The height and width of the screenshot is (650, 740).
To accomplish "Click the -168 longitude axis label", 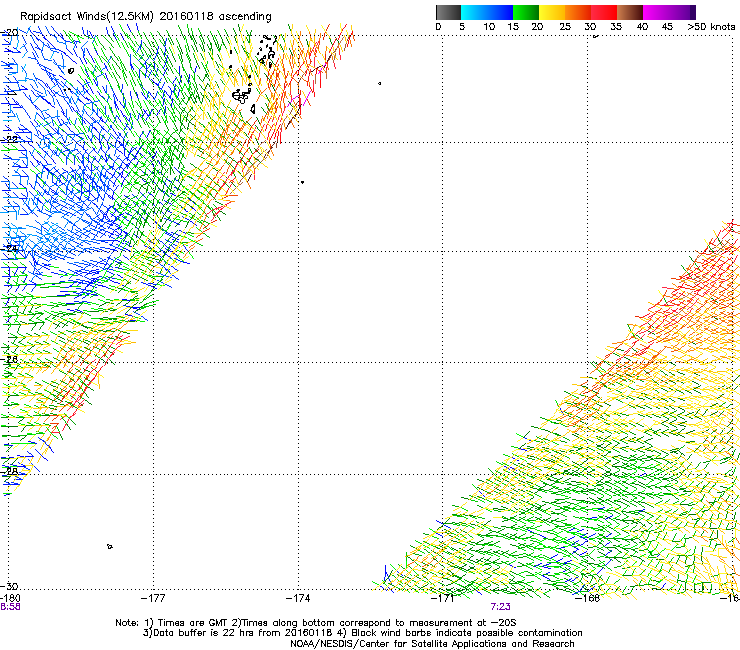I will [x=588, y=598].
